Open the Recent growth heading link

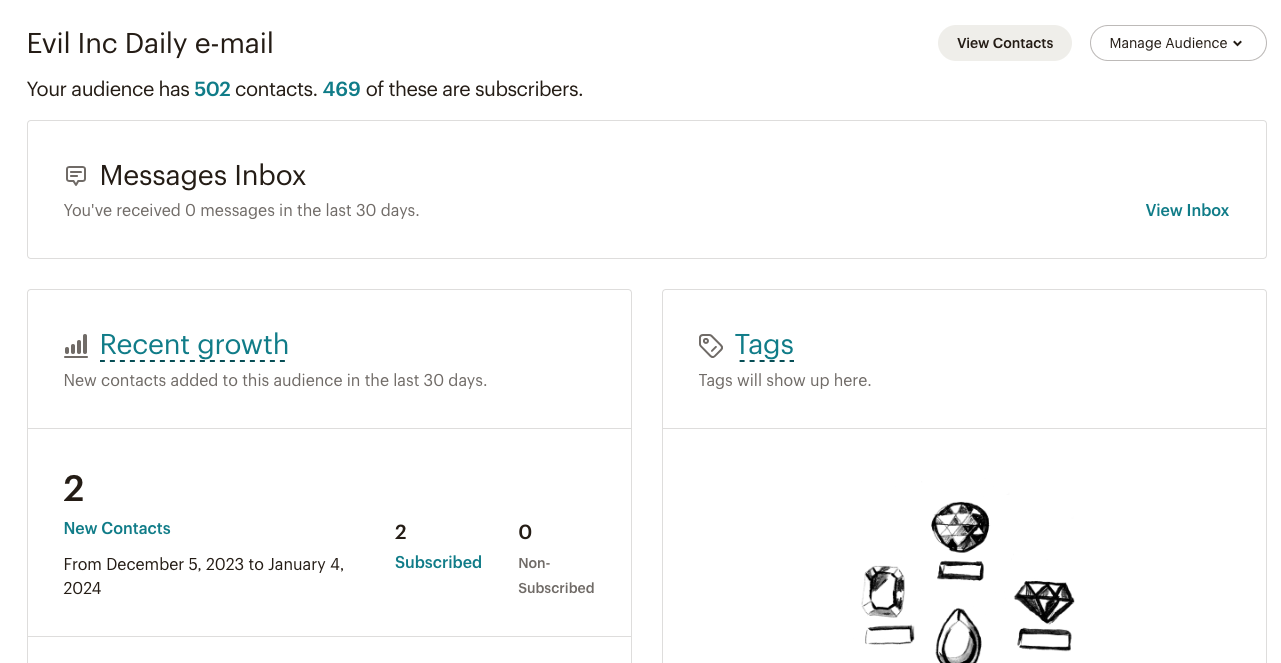point(194,345)
